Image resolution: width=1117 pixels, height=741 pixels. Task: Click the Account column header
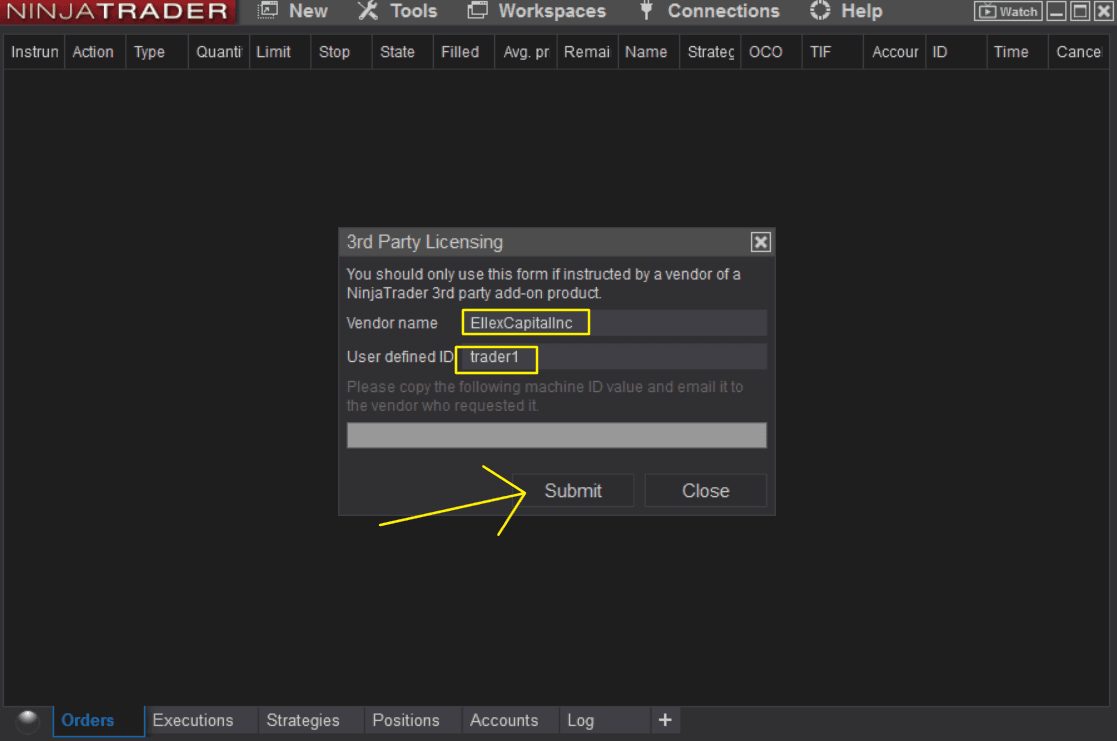point(895,52)
